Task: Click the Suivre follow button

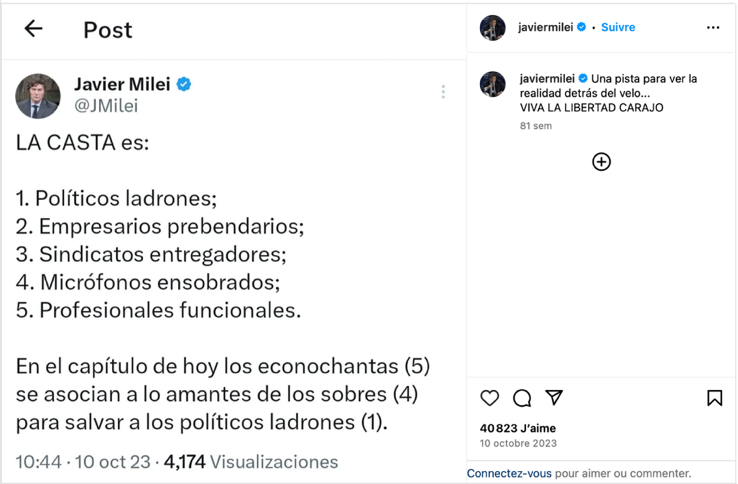Action: 618,28
